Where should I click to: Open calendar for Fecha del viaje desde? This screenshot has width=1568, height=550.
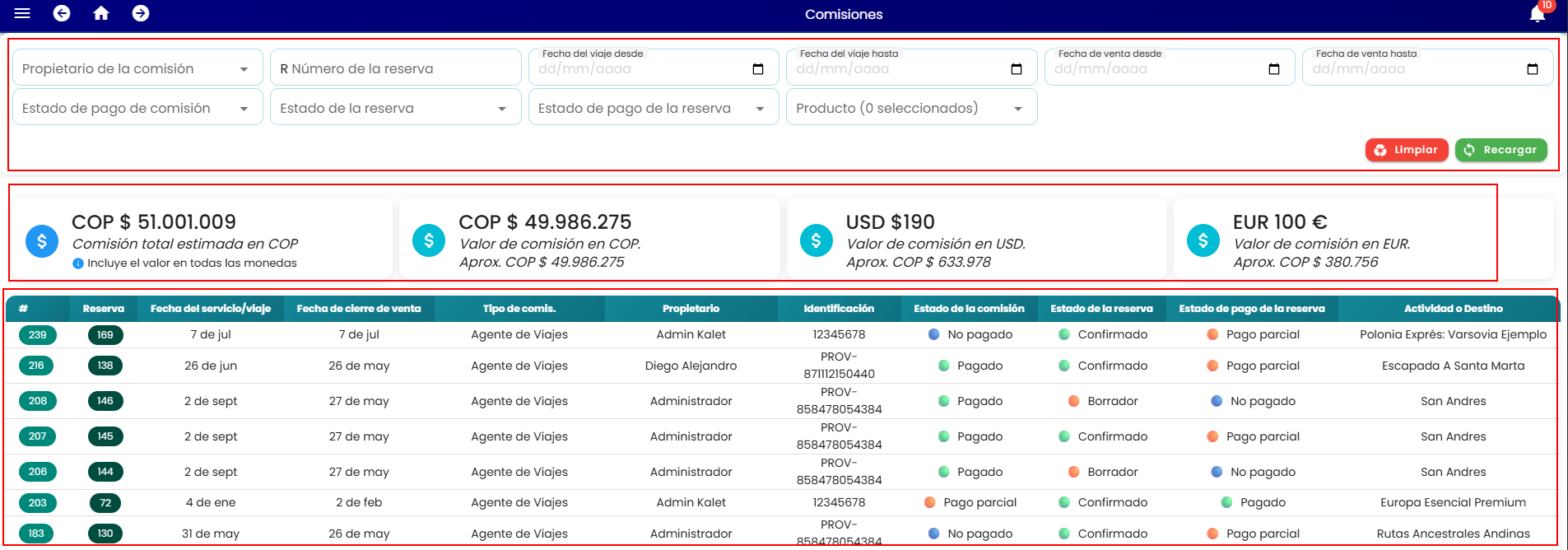[758, 69]
